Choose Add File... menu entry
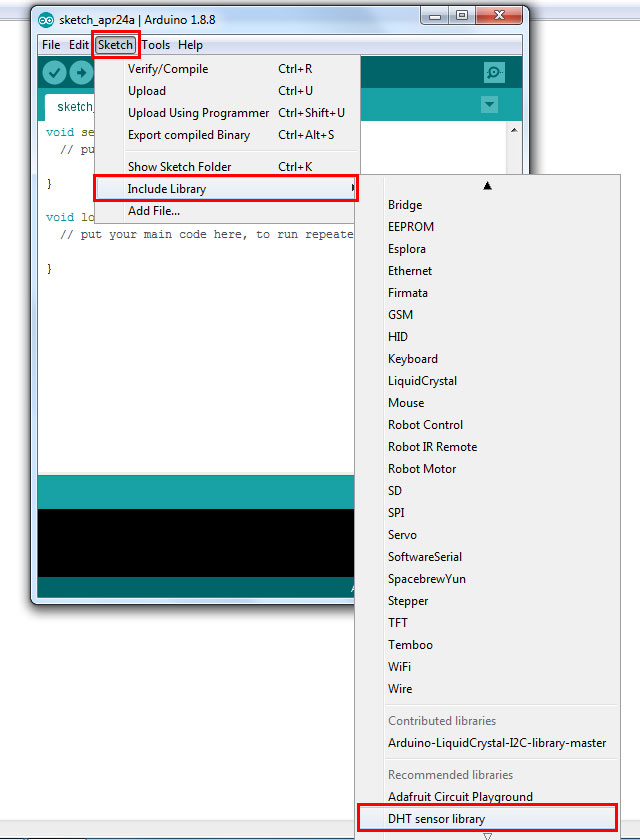 (227, 211)
